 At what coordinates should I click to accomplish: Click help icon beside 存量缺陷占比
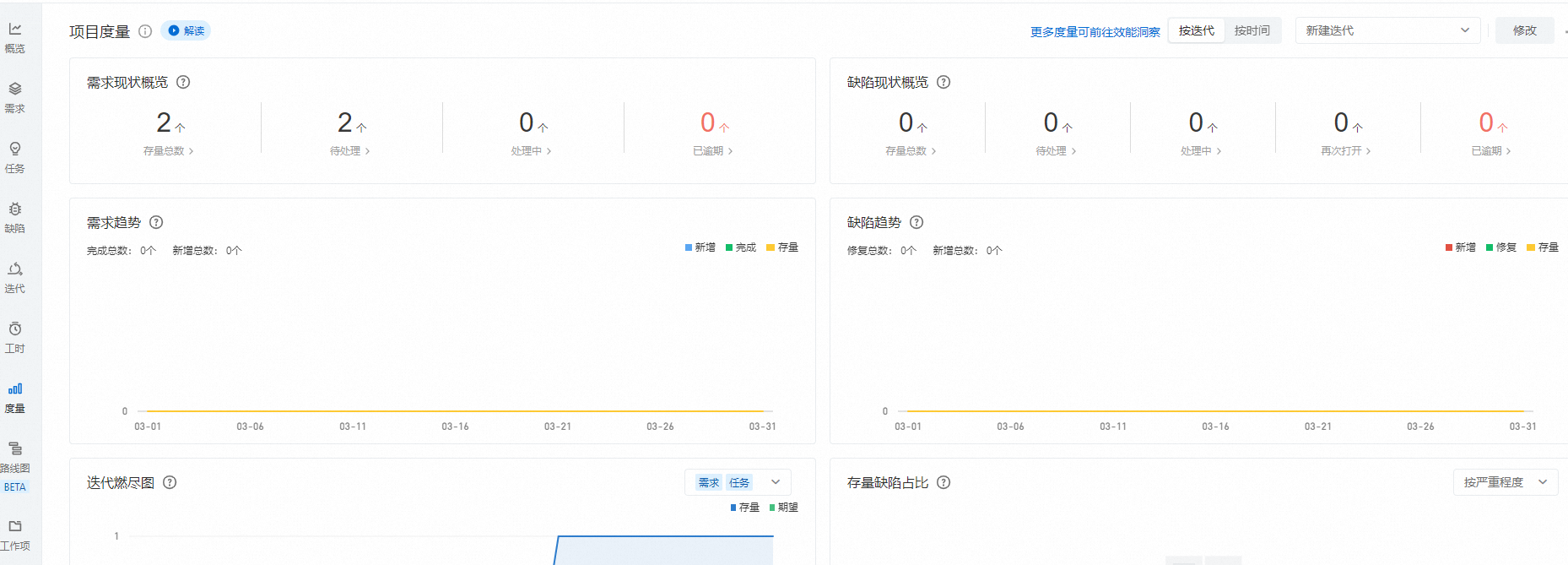tap(944, 482)
